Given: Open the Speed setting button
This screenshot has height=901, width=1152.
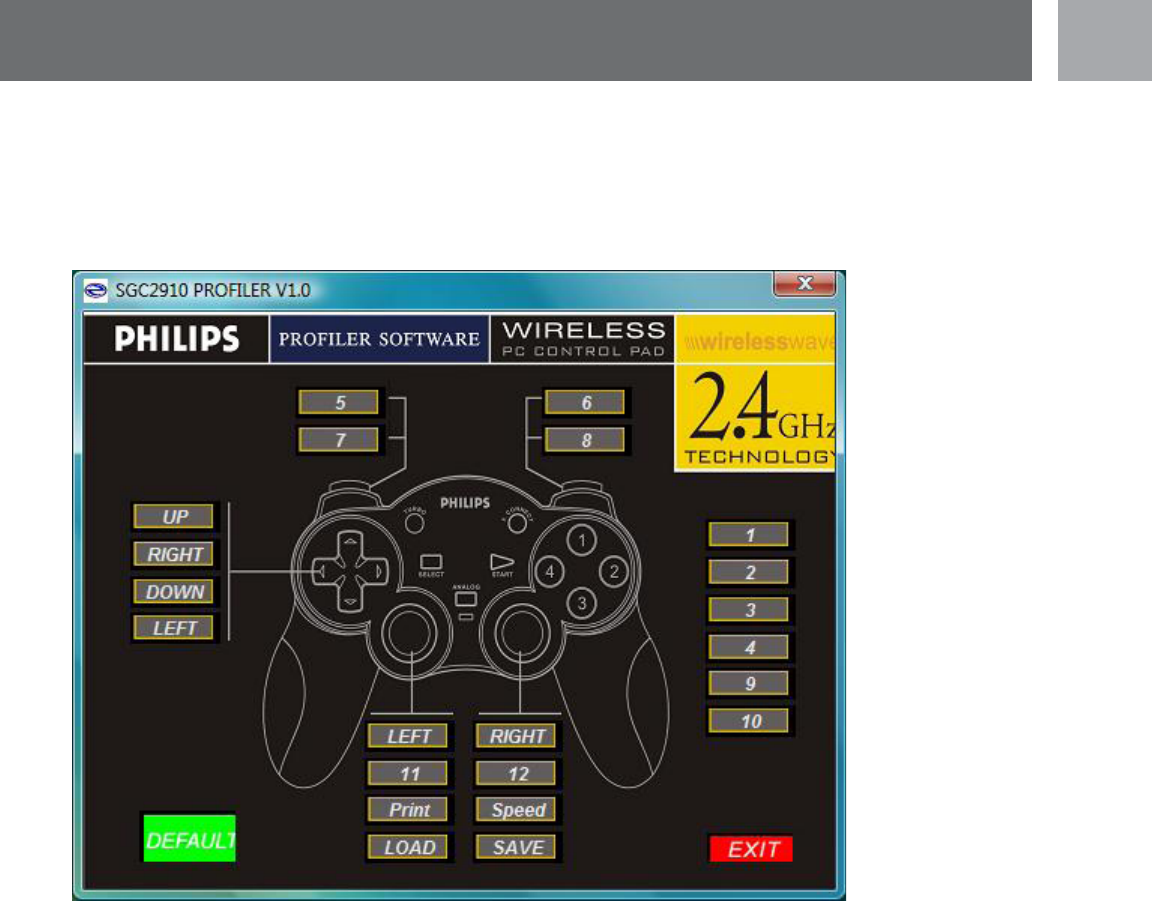Looking at the screenshot, I should (516, 810).
